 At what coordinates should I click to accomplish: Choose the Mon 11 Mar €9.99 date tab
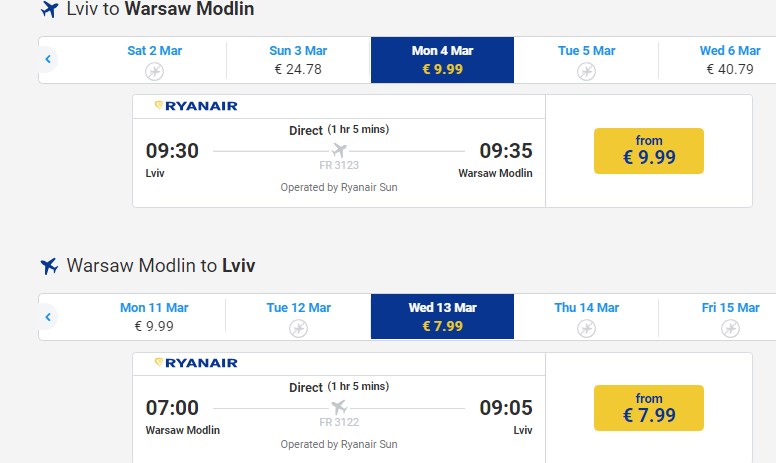[x=154, y=317]
